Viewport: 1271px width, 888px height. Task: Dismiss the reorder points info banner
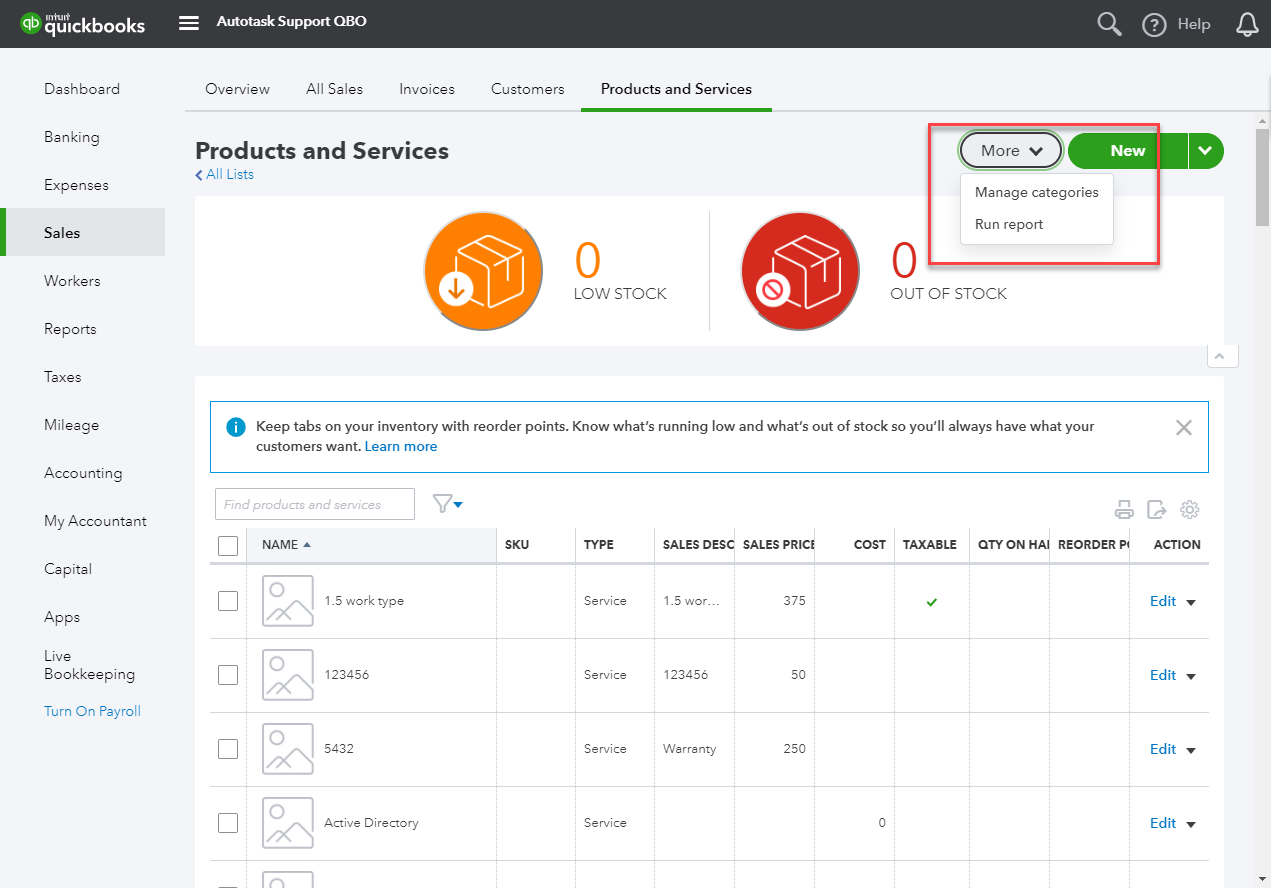point(1184,427)
